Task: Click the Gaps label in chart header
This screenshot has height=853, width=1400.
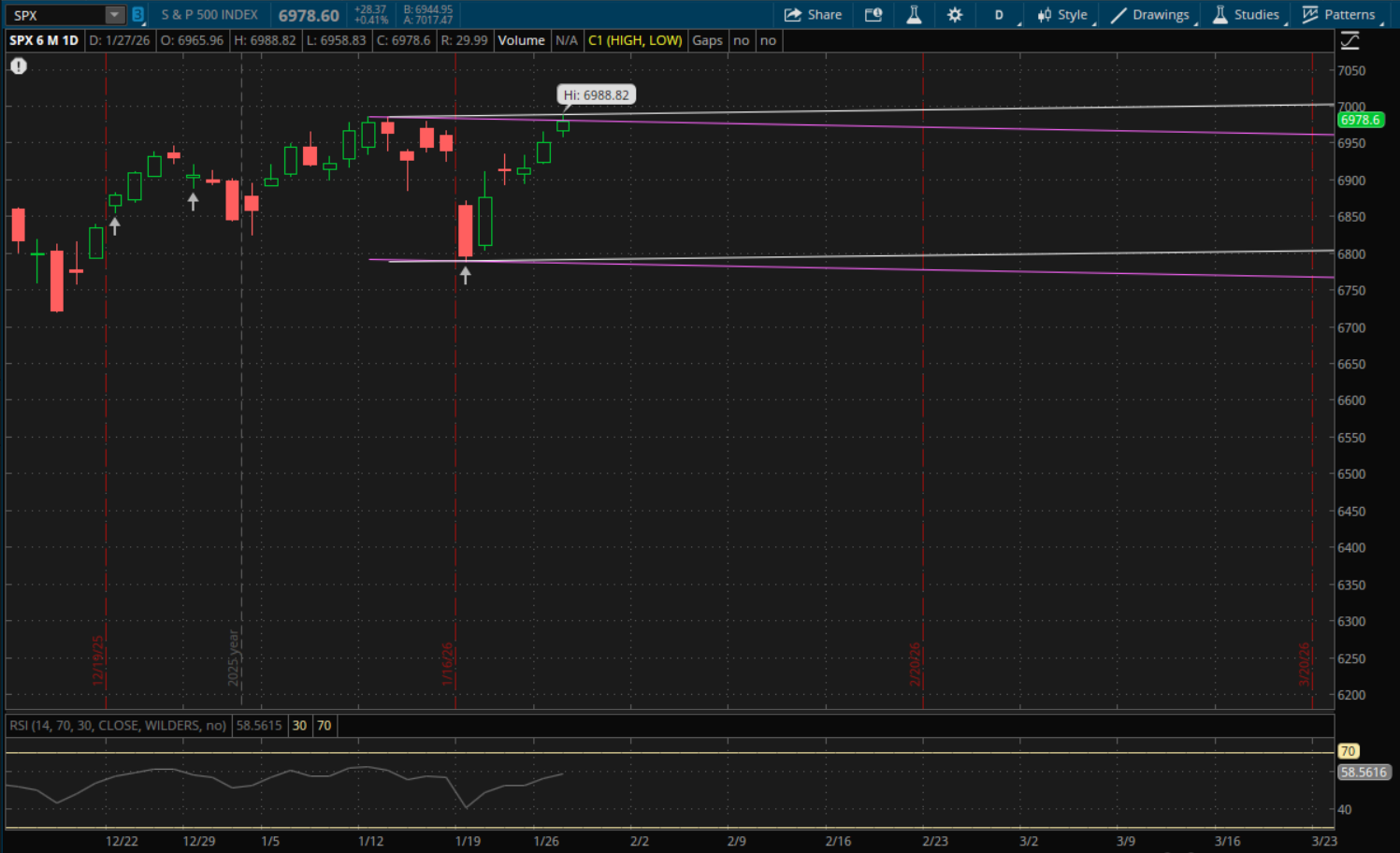Action: [707, 41]
